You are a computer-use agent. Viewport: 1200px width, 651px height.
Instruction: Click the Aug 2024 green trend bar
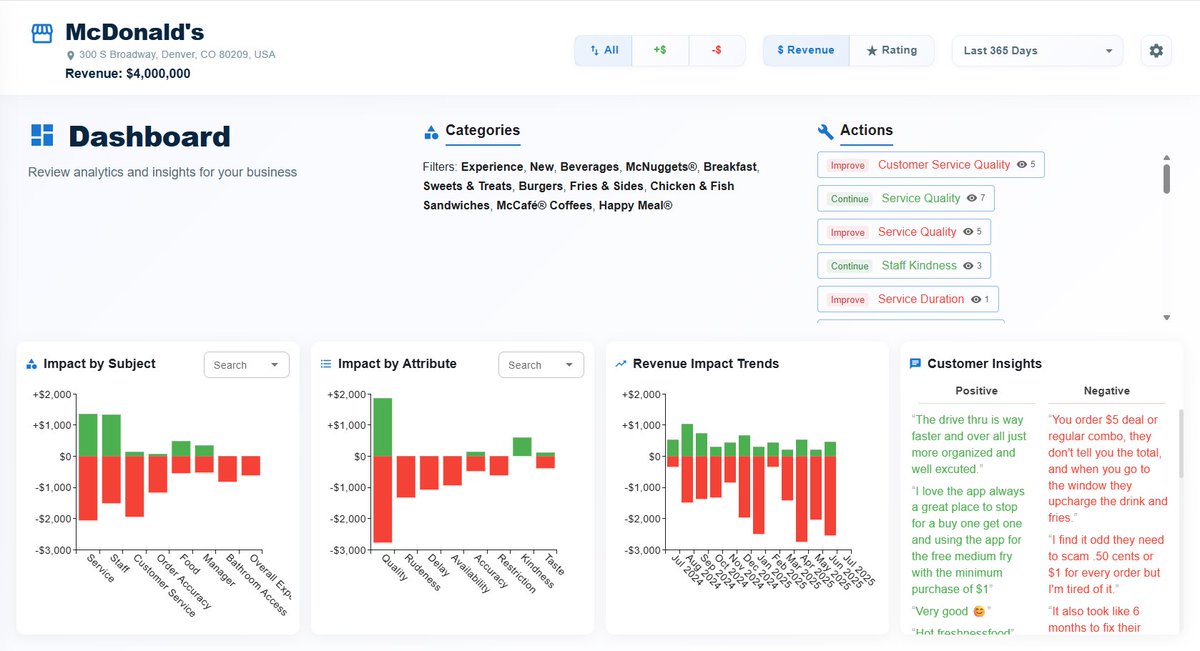coord(687,440)
